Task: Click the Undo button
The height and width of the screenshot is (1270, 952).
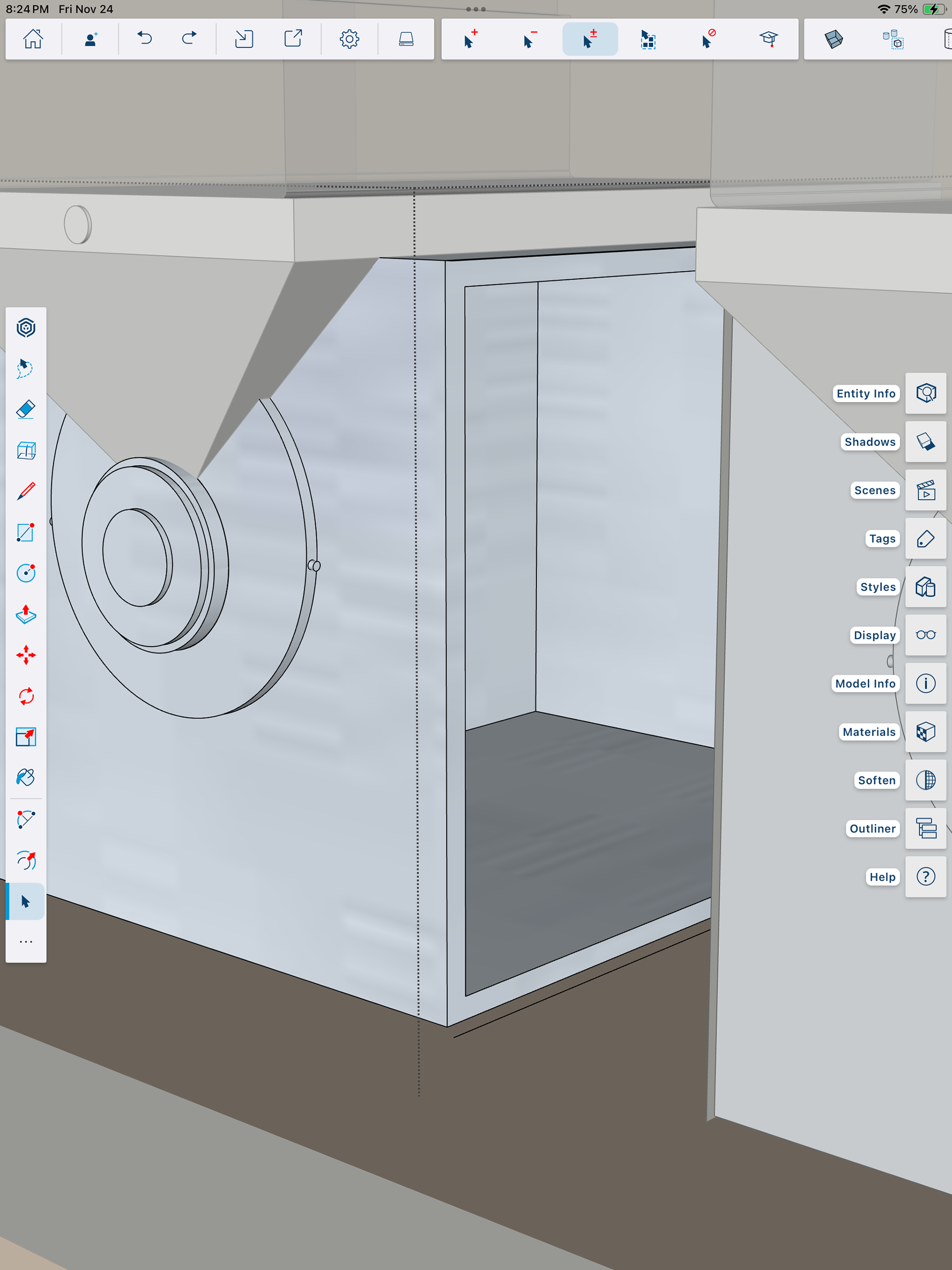Action: (x=144, y=39)
